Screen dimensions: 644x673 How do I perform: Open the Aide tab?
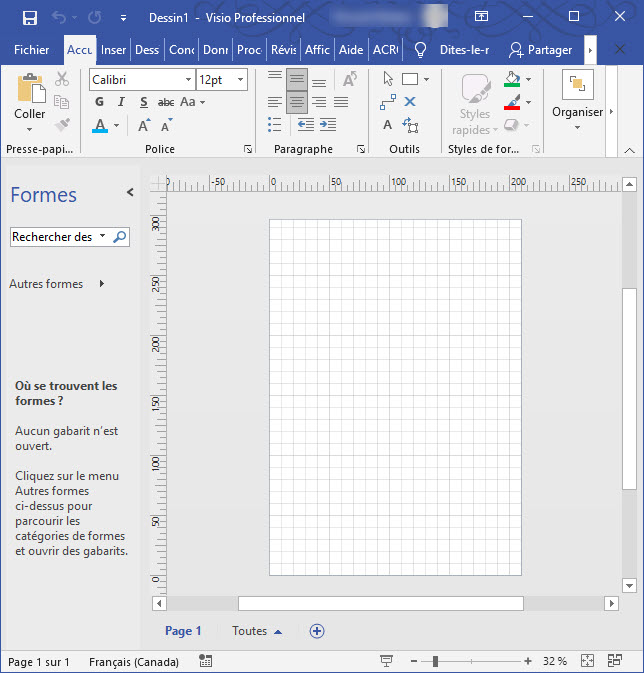coord(351,50)
